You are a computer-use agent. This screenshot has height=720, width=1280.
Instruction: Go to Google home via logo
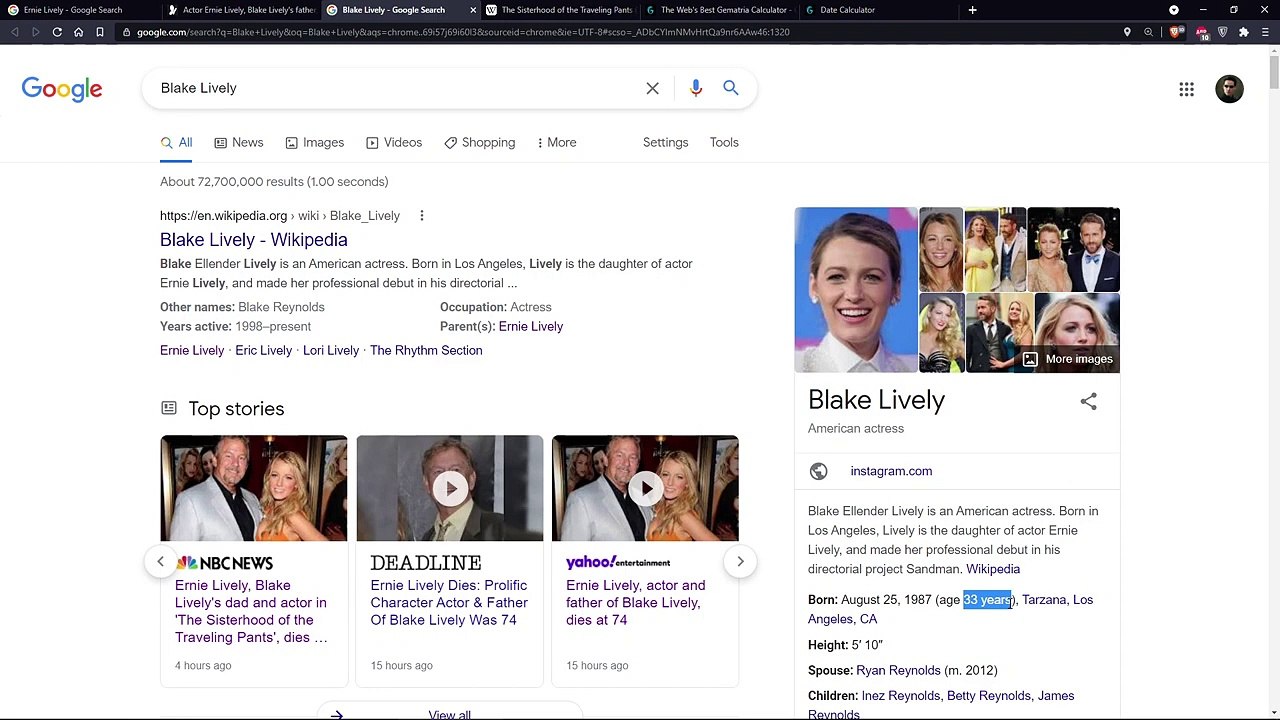62,89
